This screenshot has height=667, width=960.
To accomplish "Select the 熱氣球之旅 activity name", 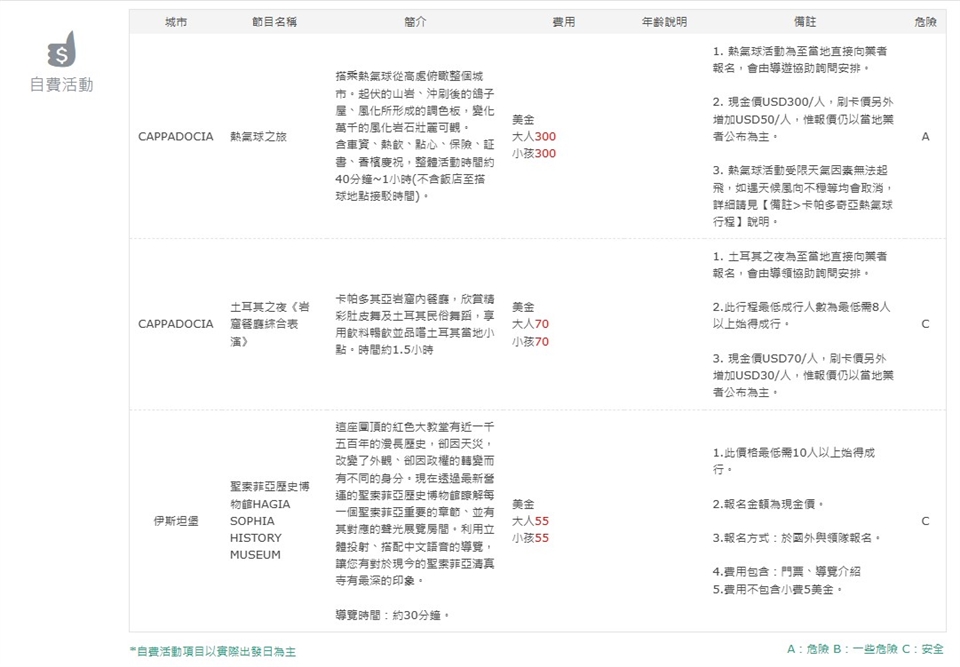I will pos(258,136).
